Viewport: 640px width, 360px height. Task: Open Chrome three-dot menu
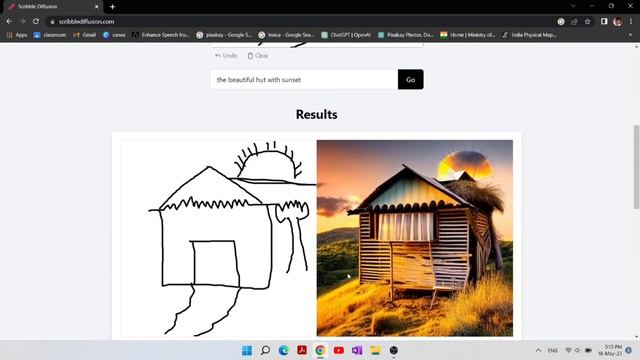pos(631,21)
